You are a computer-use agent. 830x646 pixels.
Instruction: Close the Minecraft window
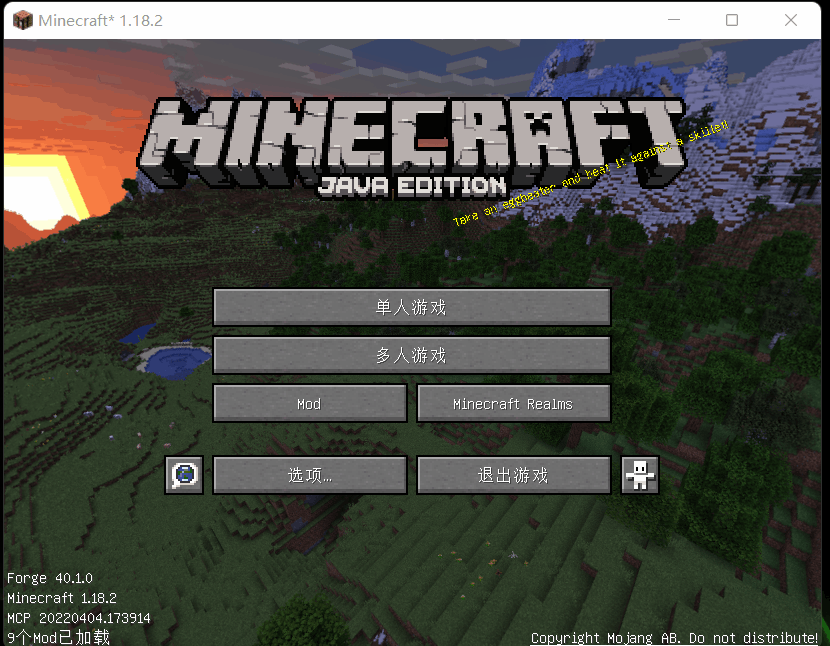791,20
